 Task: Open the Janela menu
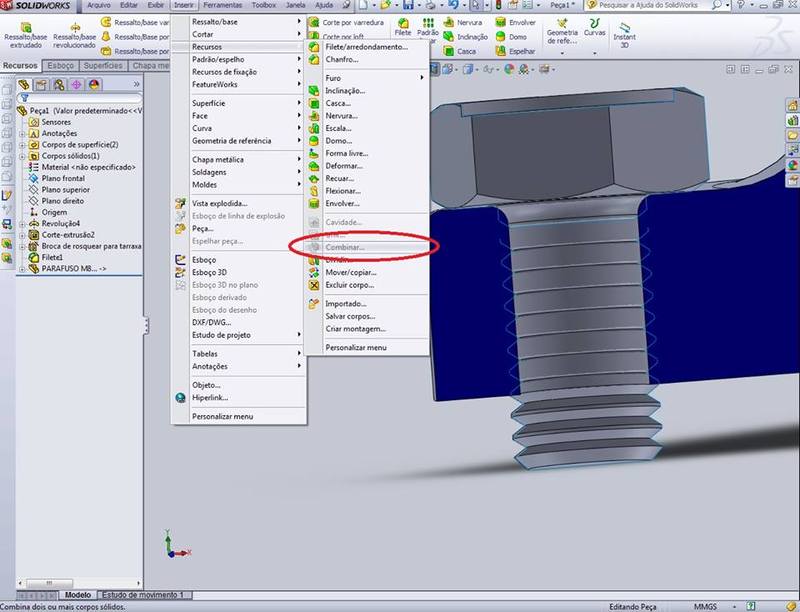point(296,5)
